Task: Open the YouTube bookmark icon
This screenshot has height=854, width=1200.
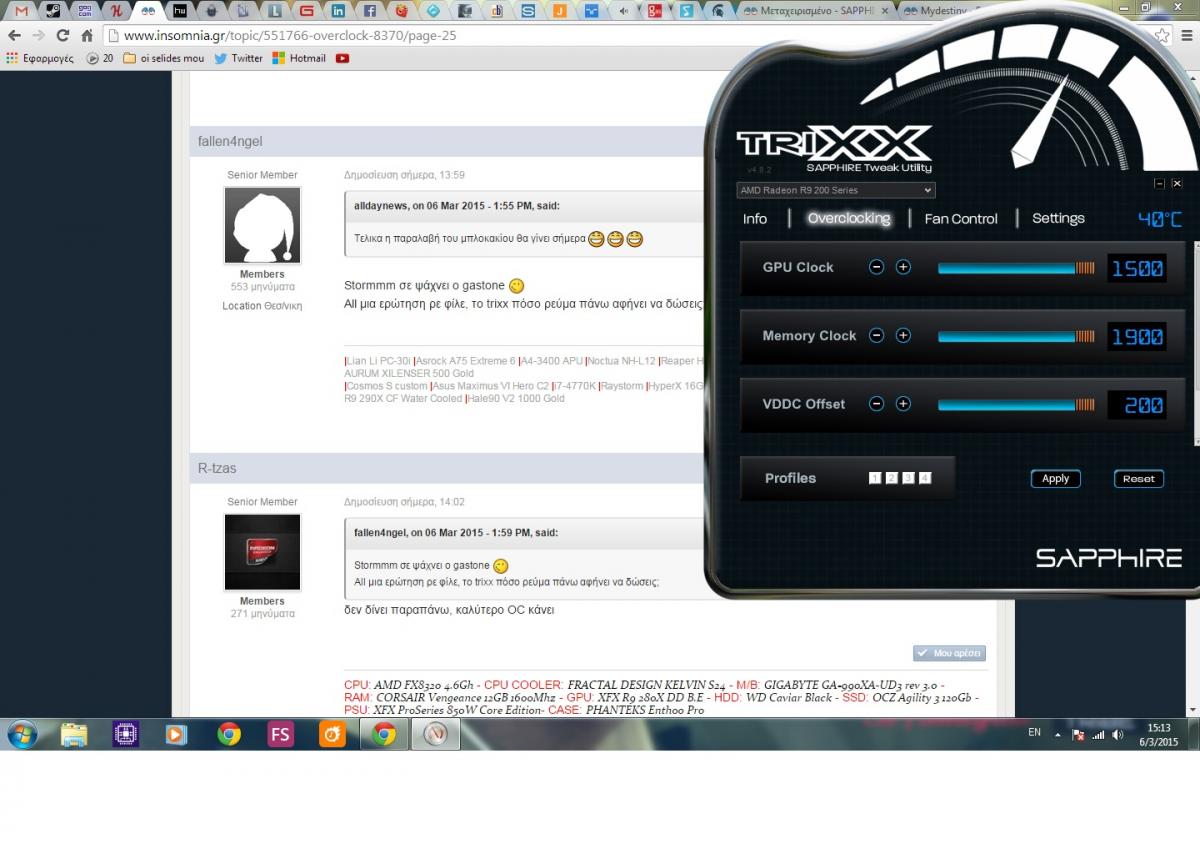Action: tap(343, 58)
